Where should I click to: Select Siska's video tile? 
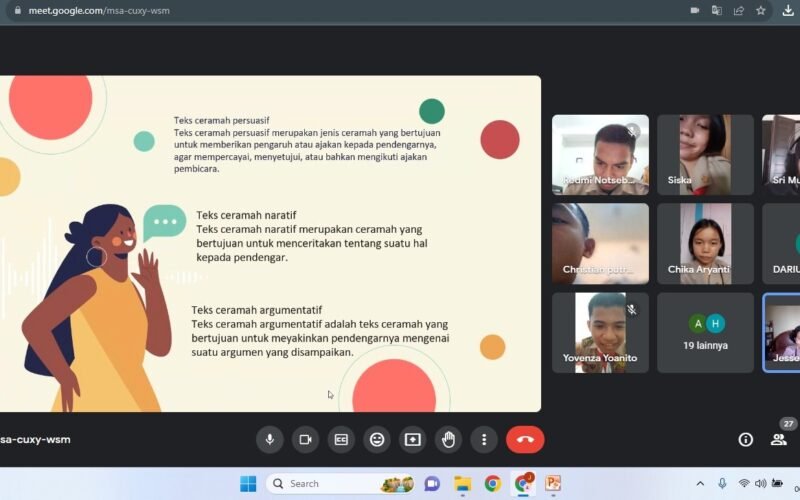tap(705, 155)
